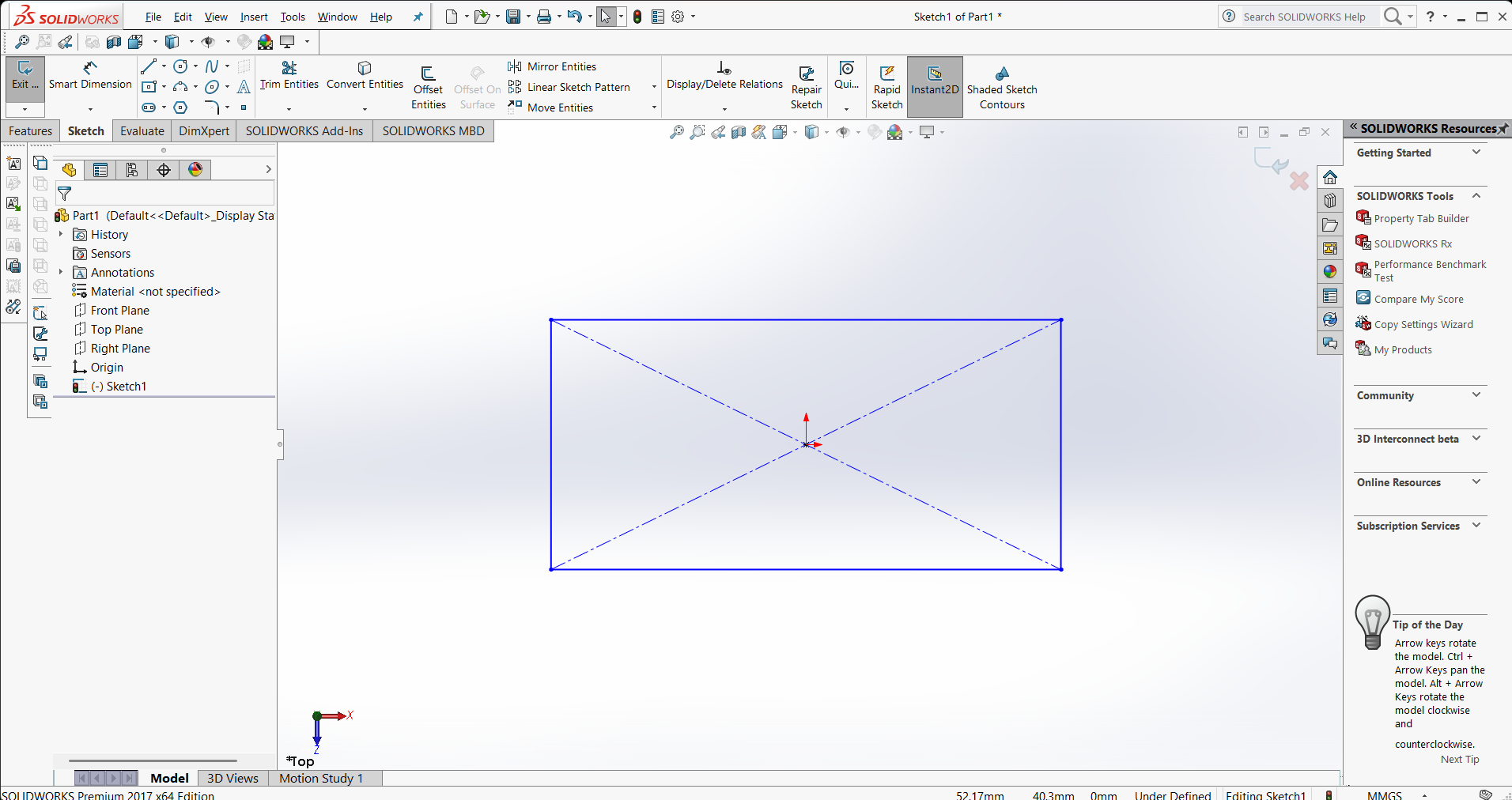Open Performance Benchmark Test link
This screenshot has width=1512, height=800.
tap(1430, 271)
